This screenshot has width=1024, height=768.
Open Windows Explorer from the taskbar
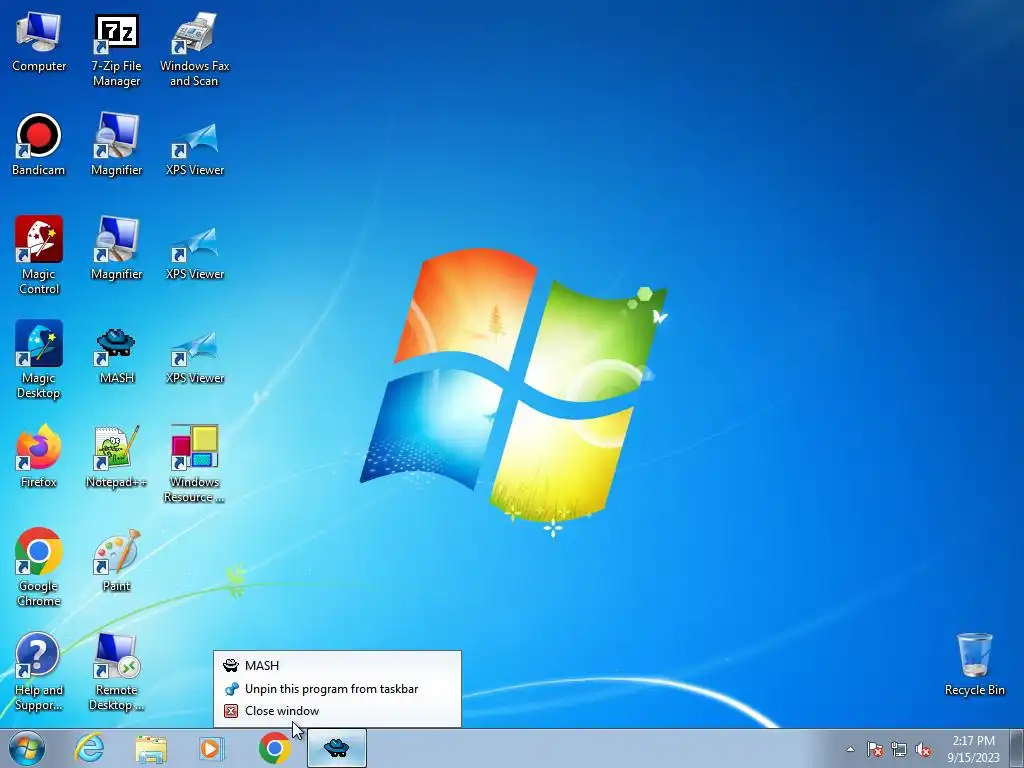(x=151, y=748)
